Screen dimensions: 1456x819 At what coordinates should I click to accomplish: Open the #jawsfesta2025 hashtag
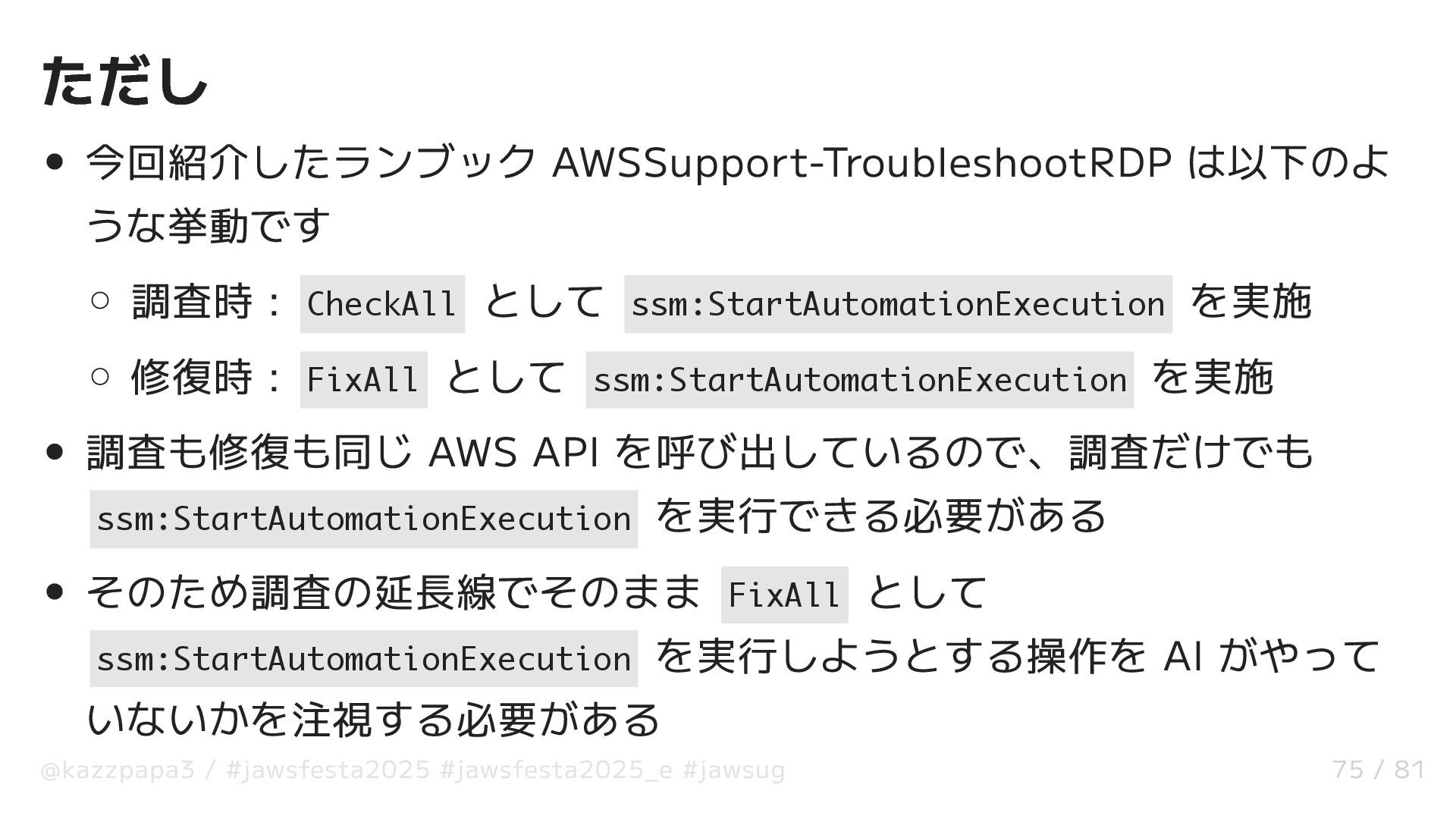[x=328, y=770]
